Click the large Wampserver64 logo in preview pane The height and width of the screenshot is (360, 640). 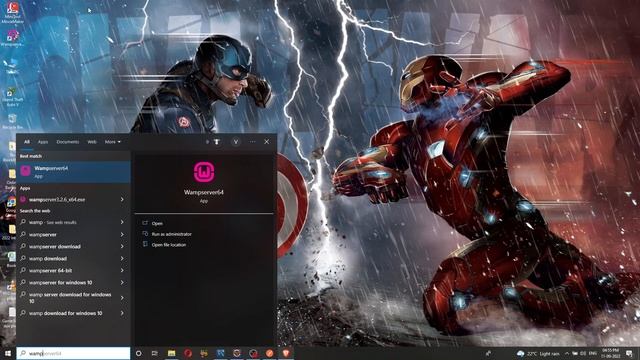tap(204, 172)
